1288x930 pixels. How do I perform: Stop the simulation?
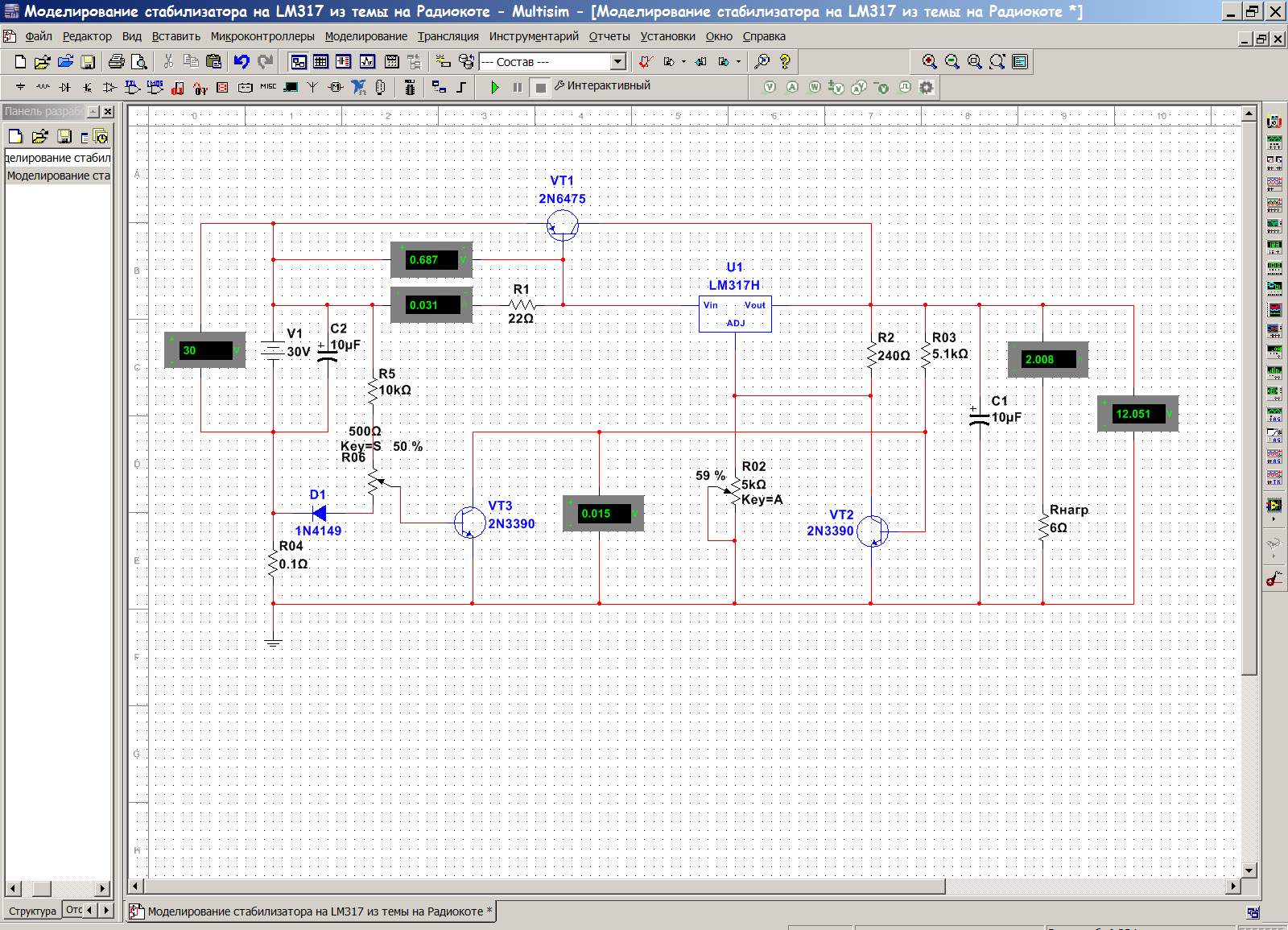[x=541, y=87]
